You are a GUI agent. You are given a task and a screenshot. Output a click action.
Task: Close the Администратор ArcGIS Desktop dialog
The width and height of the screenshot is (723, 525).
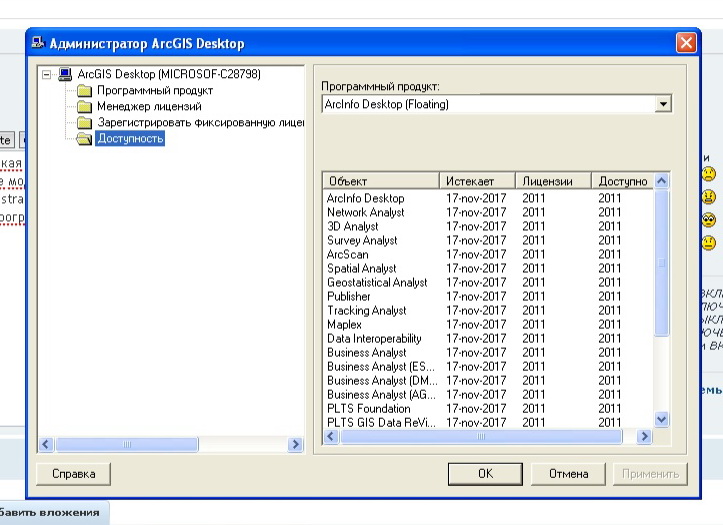pyautogui.click(x=685, y=43)
